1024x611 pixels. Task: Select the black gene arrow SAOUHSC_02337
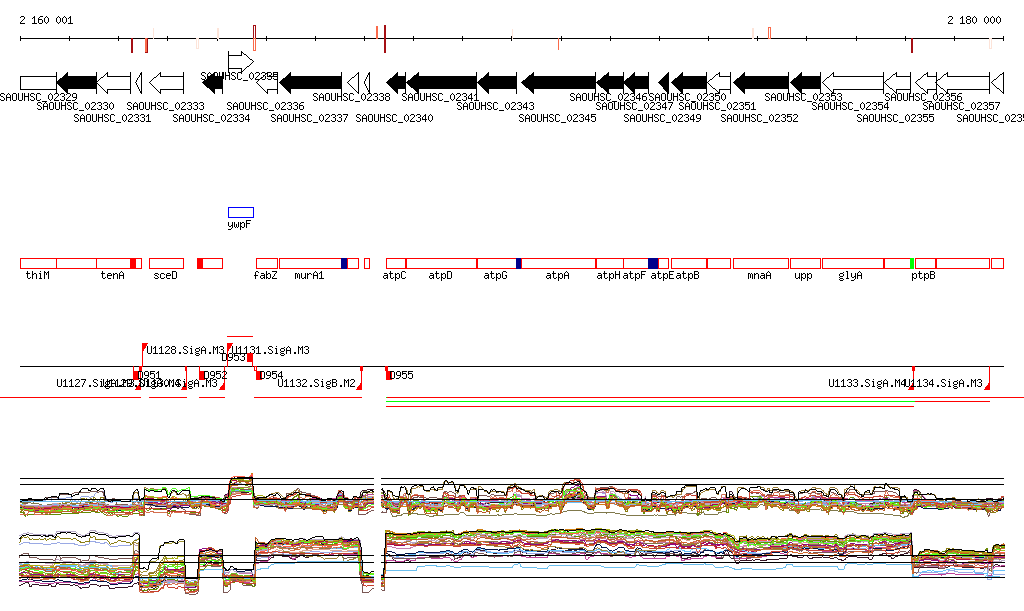tap(311, 82)
